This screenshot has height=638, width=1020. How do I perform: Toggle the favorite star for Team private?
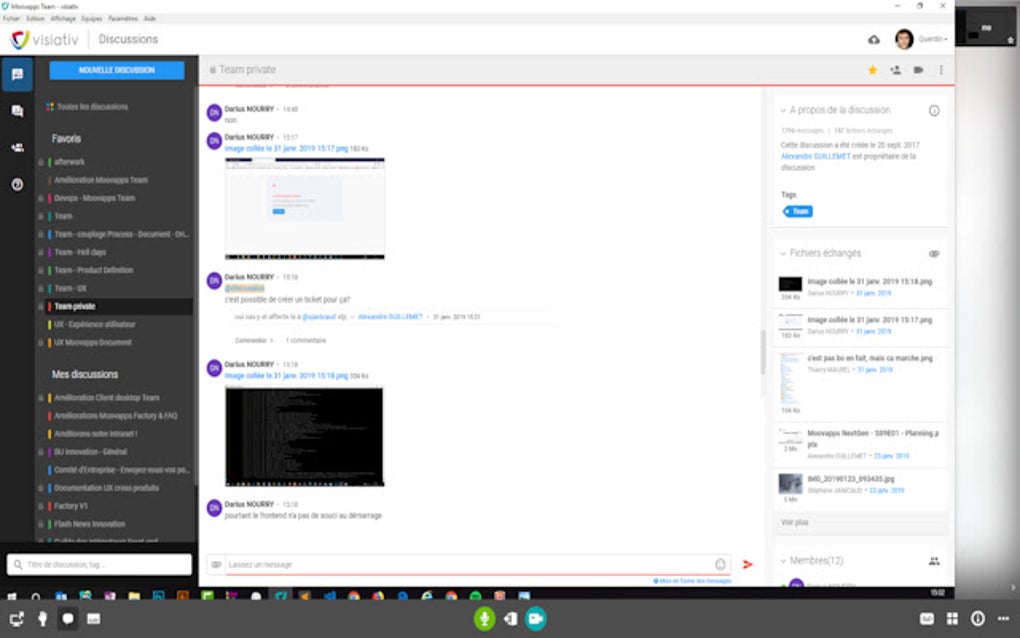pyautogui.click(x=871, y=70)
